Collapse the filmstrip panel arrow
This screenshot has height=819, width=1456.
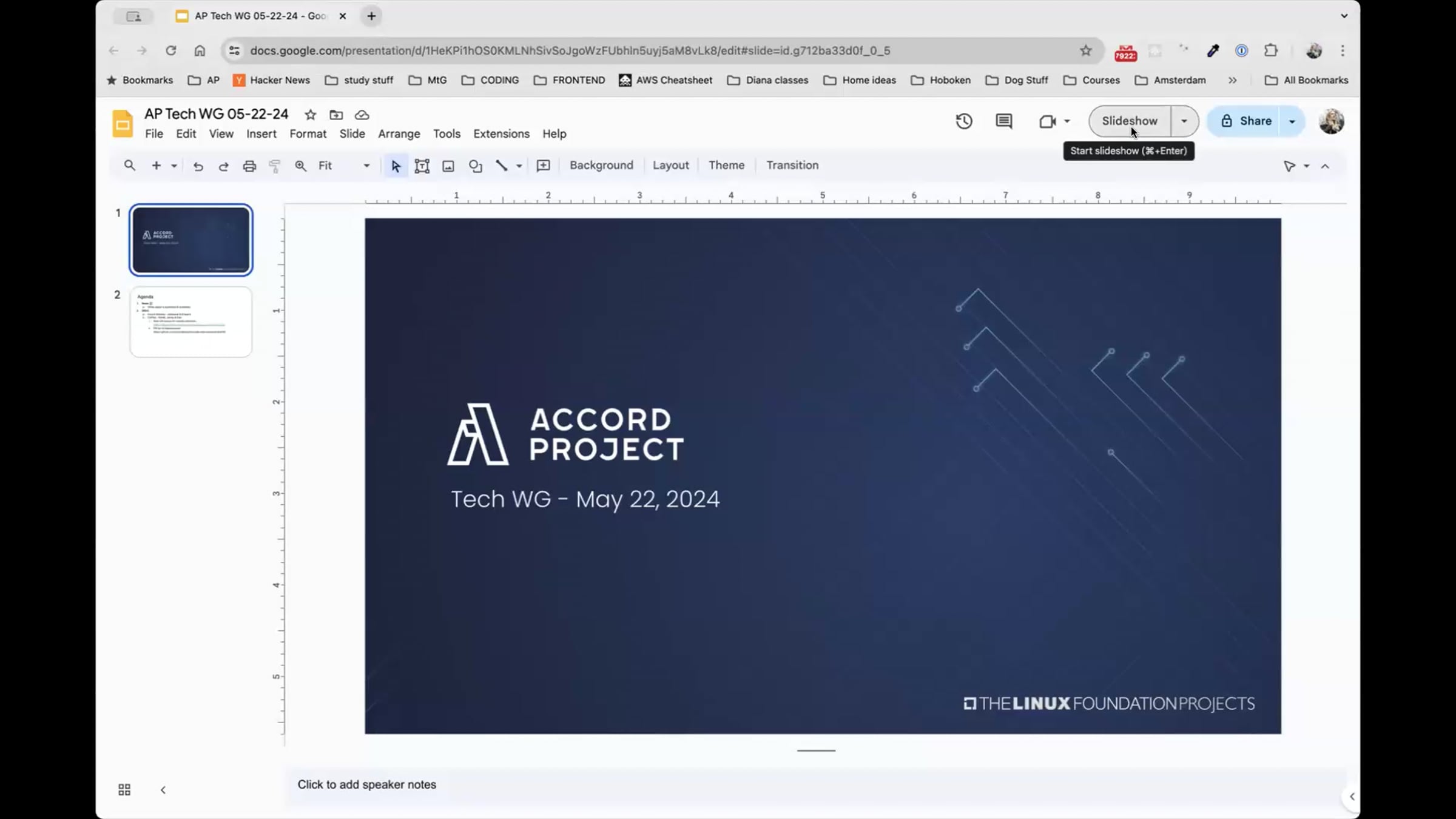163,789
